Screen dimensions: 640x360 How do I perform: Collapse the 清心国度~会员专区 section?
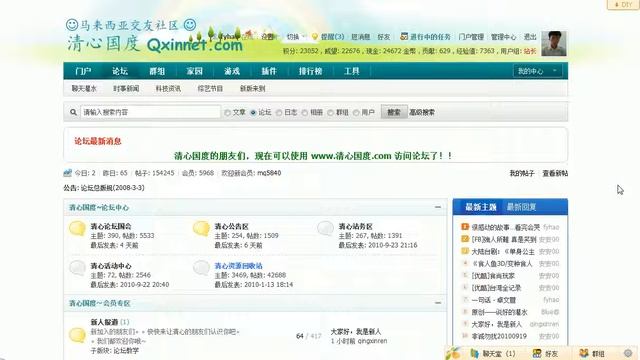438,303
